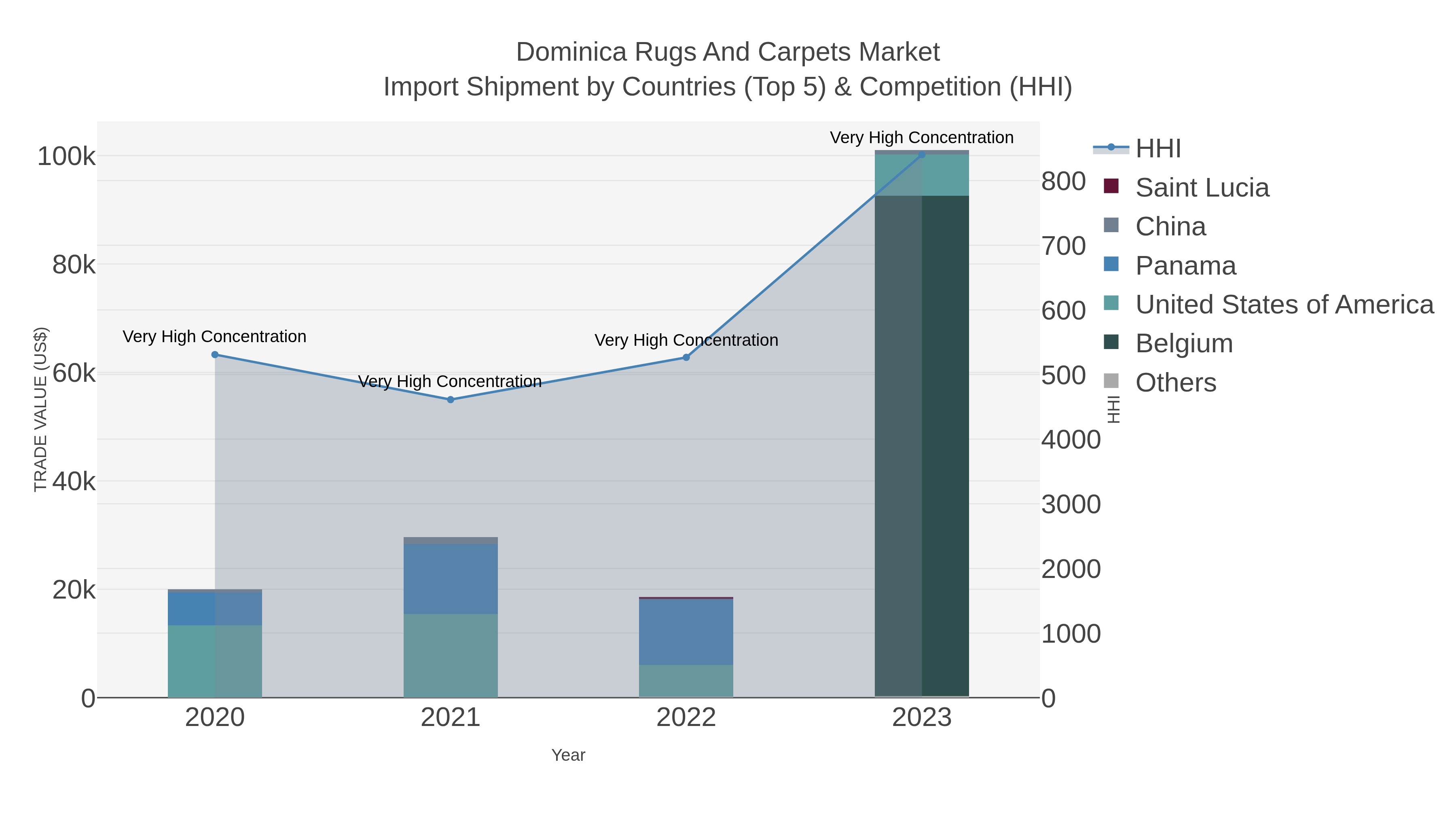
Task: Click the 2021 Panama bar segment
Action: 451,579
